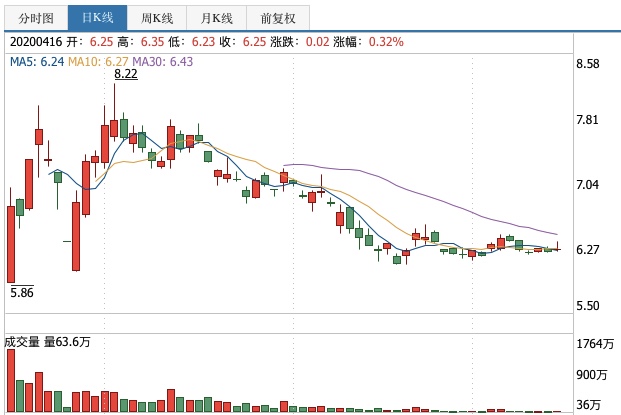The height and width of the screenshot is (415, 621).
Task: Switch to the 分时图 tab
Action: pyautogui.click(x=35, y=18)
